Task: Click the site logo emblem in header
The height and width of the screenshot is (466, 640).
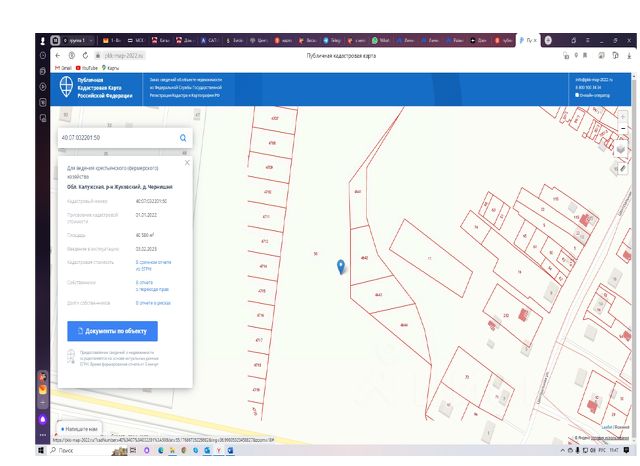Action: [66, 86]
